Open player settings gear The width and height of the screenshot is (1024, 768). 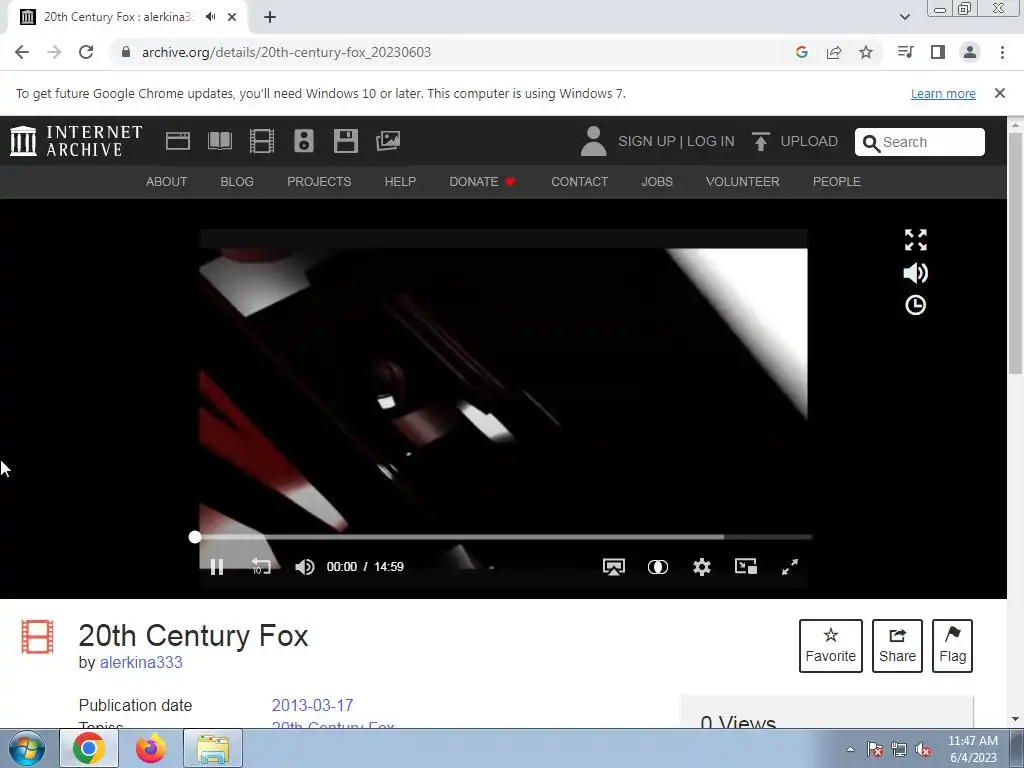click(702, 567)
